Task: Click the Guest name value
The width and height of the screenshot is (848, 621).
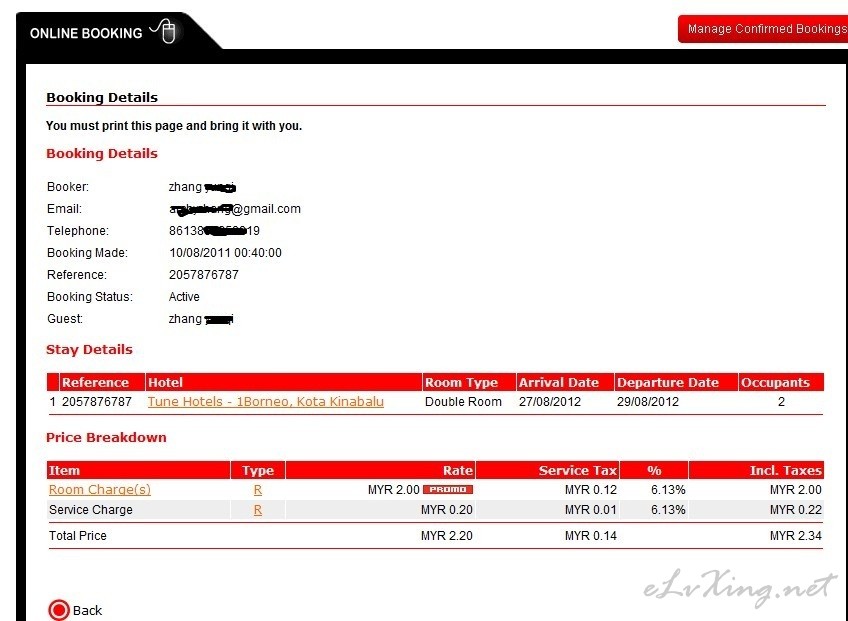Action: tap(201, 319)
